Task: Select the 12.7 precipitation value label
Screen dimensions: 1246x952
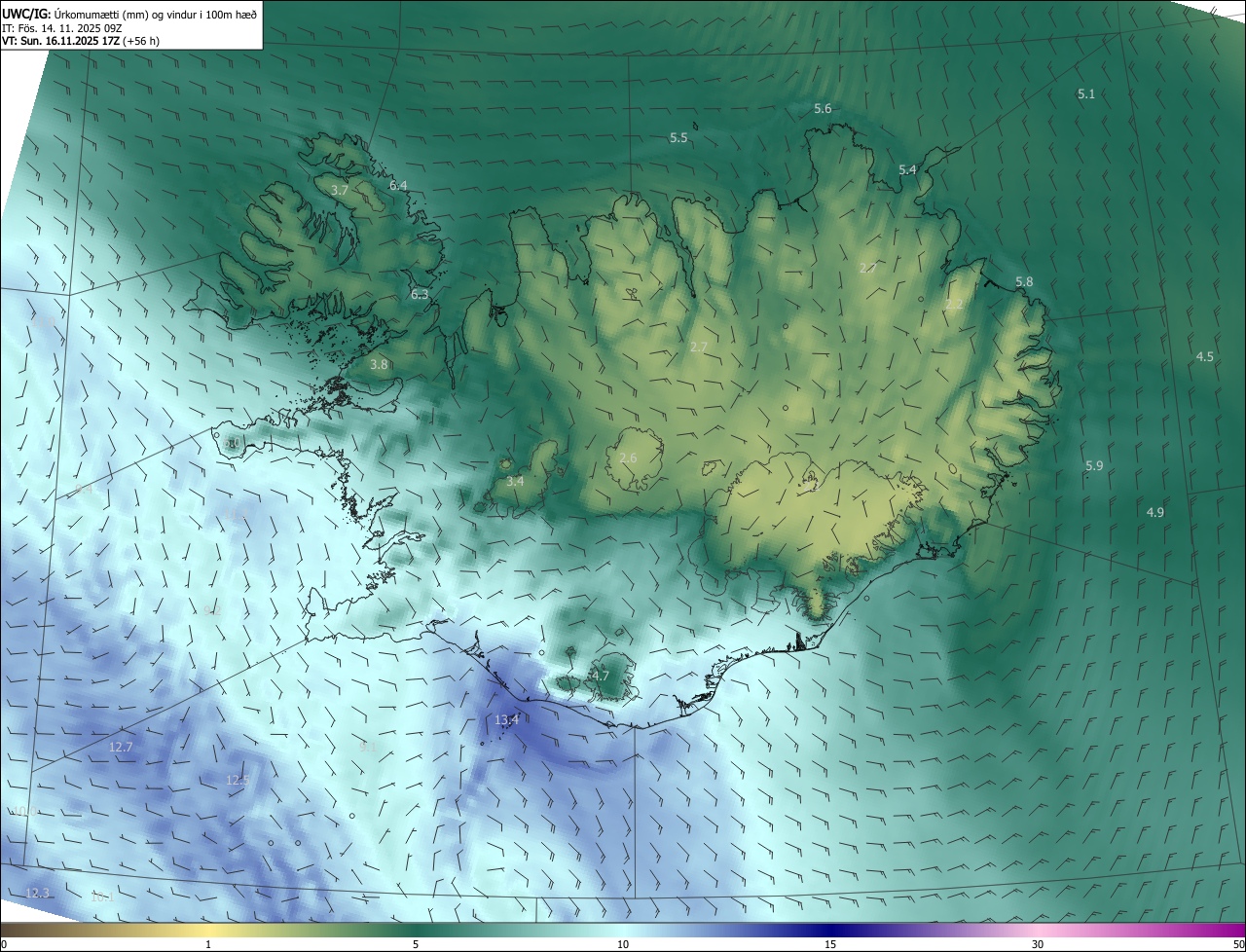Action: pos(121,748)
